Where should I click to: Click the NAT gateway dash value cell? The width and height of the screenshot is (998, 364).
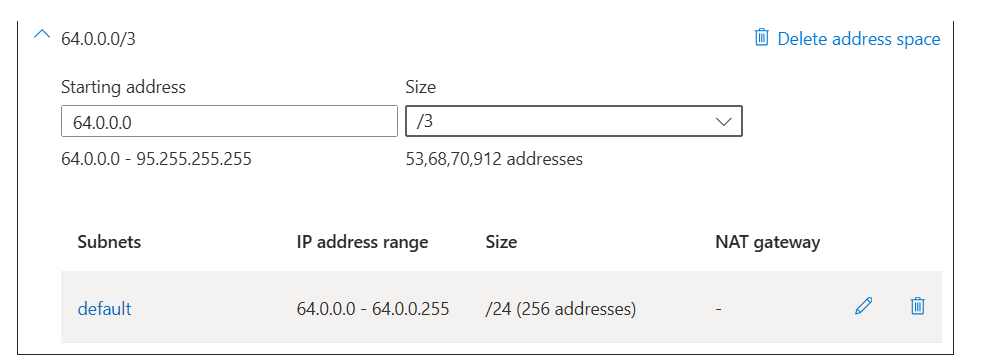point(719,309)
